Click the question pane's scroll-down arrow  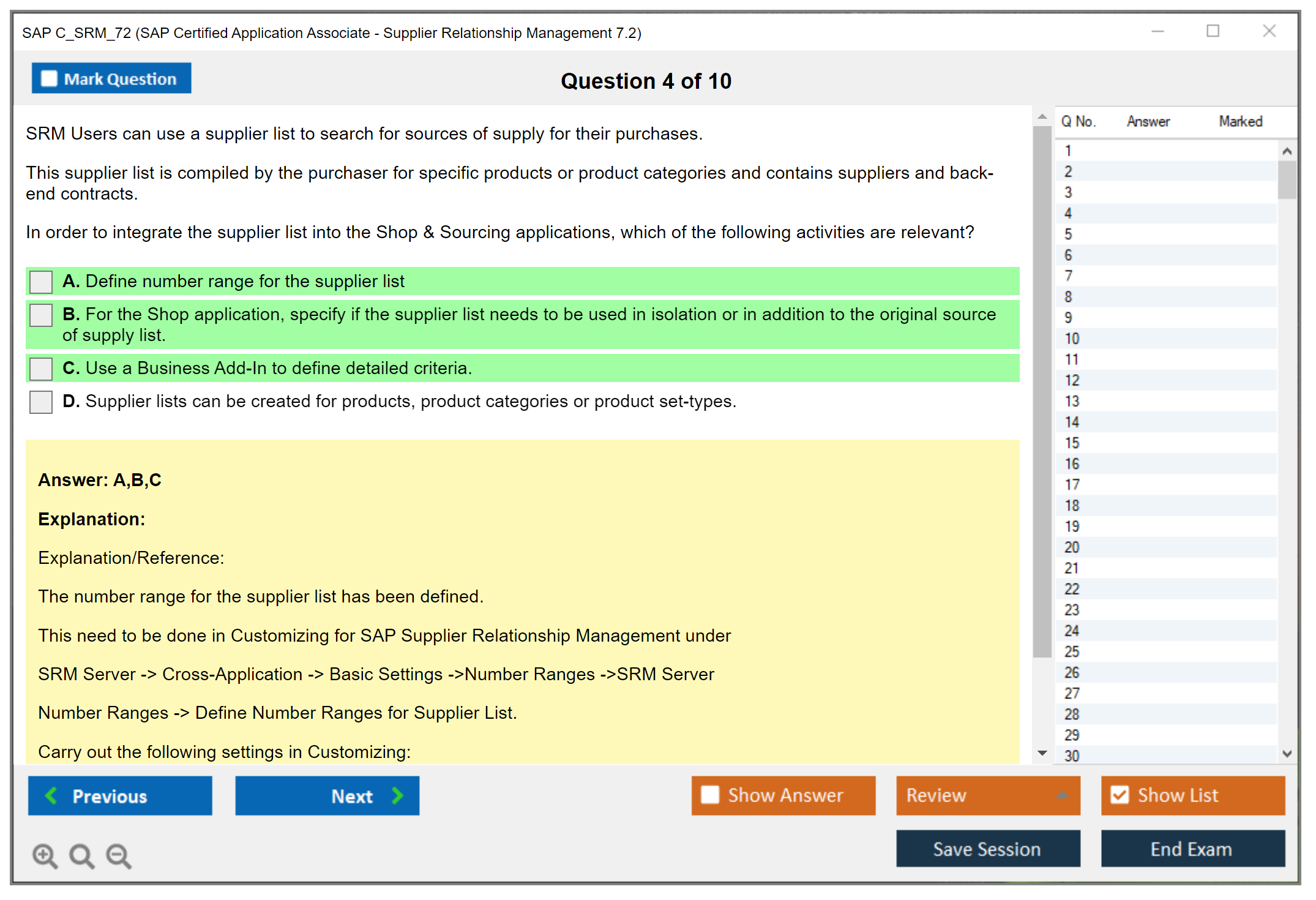(x=1042, y=753)
